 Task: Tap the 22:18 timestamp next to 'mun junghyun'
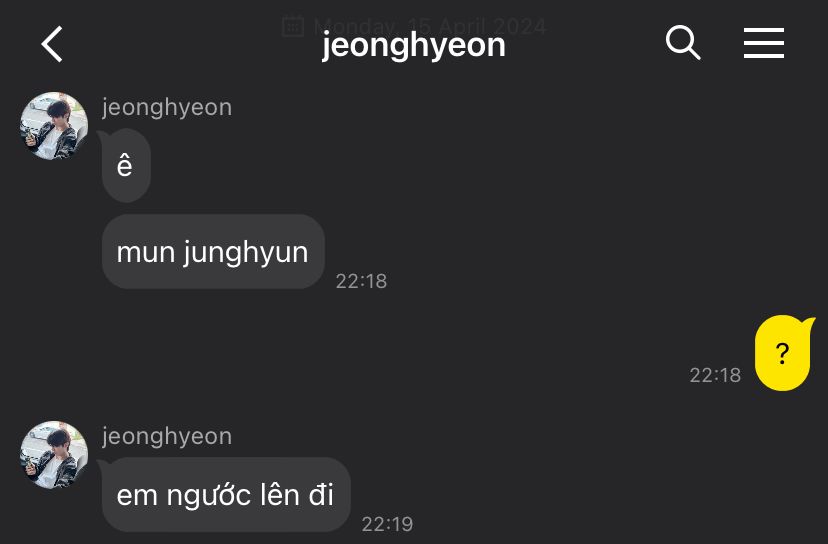[x=361, y=281]
